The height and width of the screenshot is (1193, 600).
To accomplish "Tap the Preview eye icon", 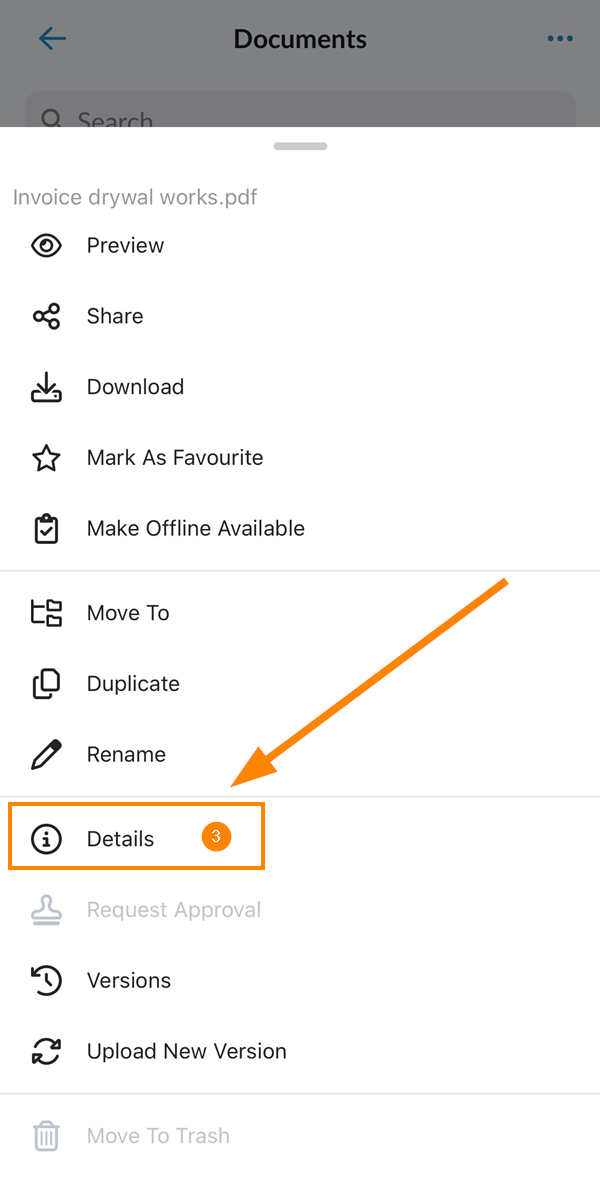I will tap(46, 246).
